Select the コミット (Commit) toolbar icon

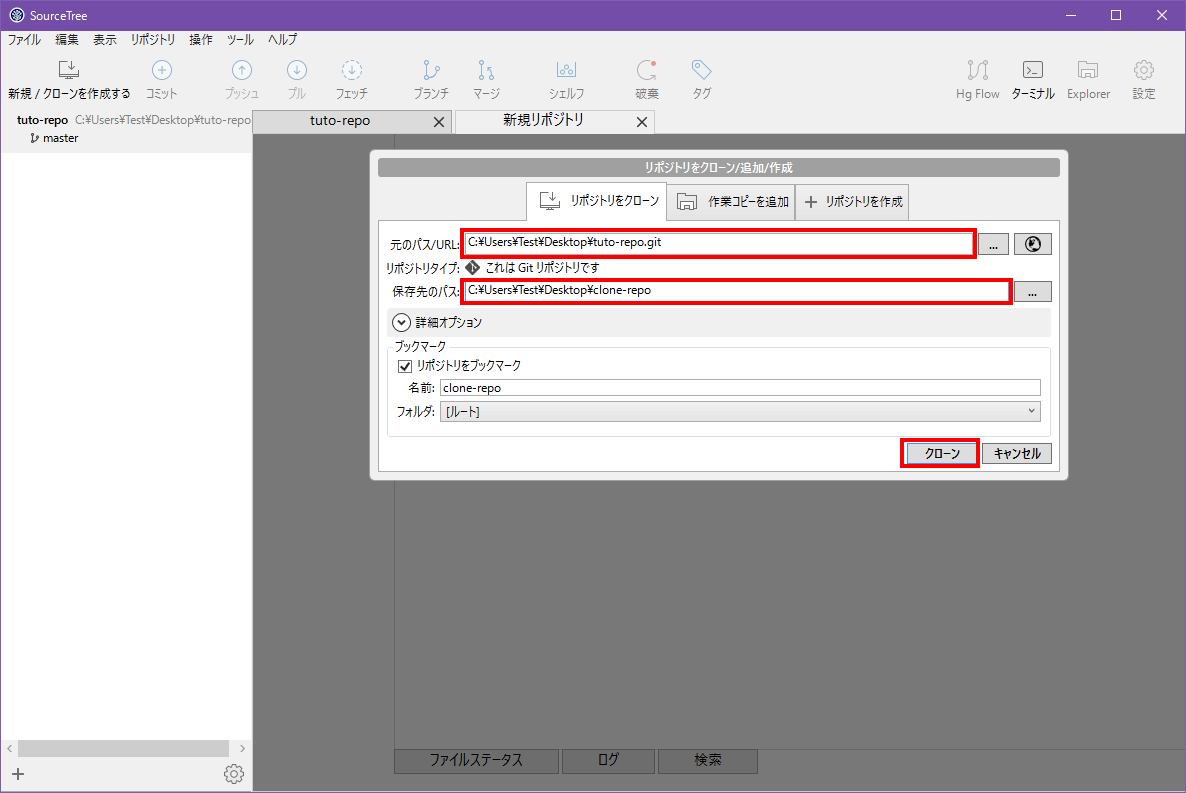(161, 78)
